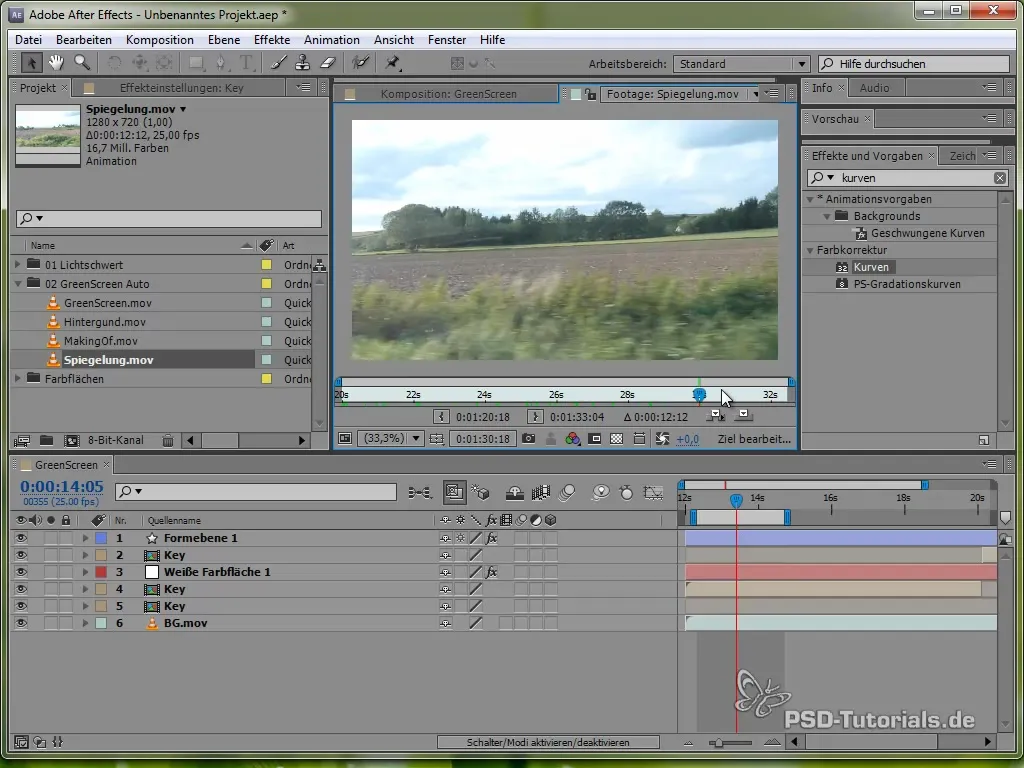Click the overlay edit icon

coord(743,415)
